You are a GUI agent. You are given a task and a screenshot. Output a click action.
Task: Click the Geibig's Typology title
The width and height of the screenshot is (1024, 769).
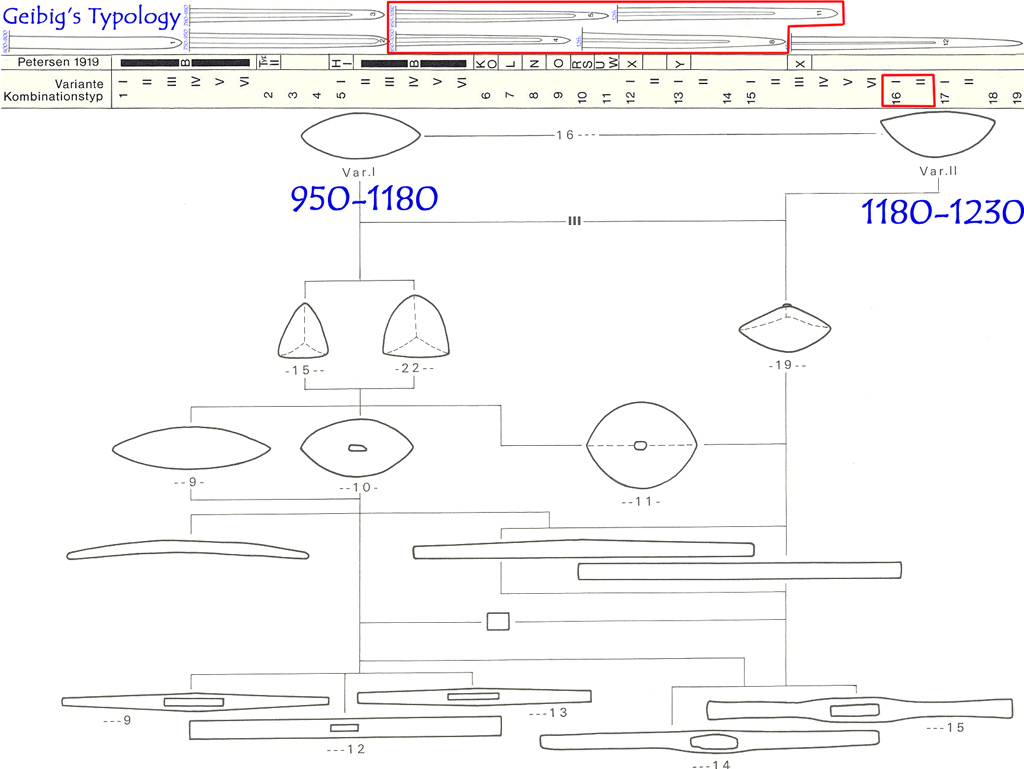[91, 16]
